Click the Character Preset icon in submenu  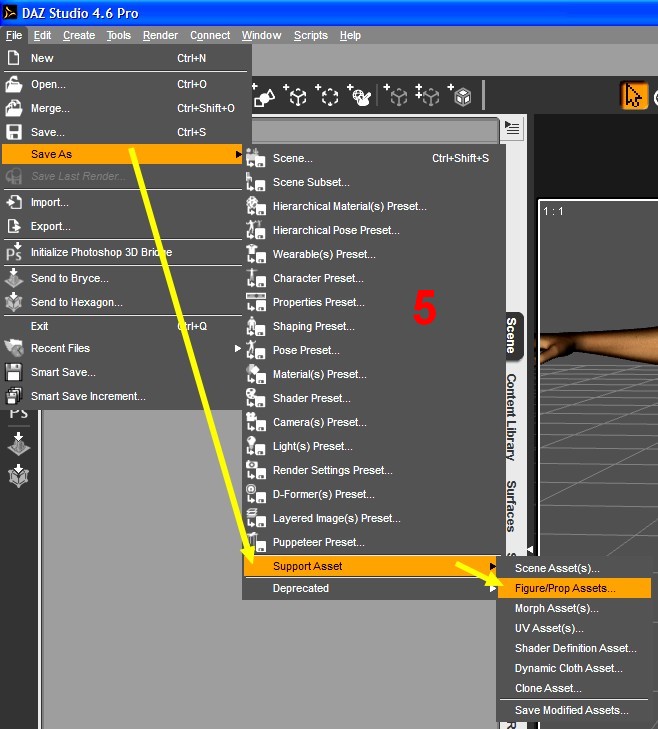[256, 278]
